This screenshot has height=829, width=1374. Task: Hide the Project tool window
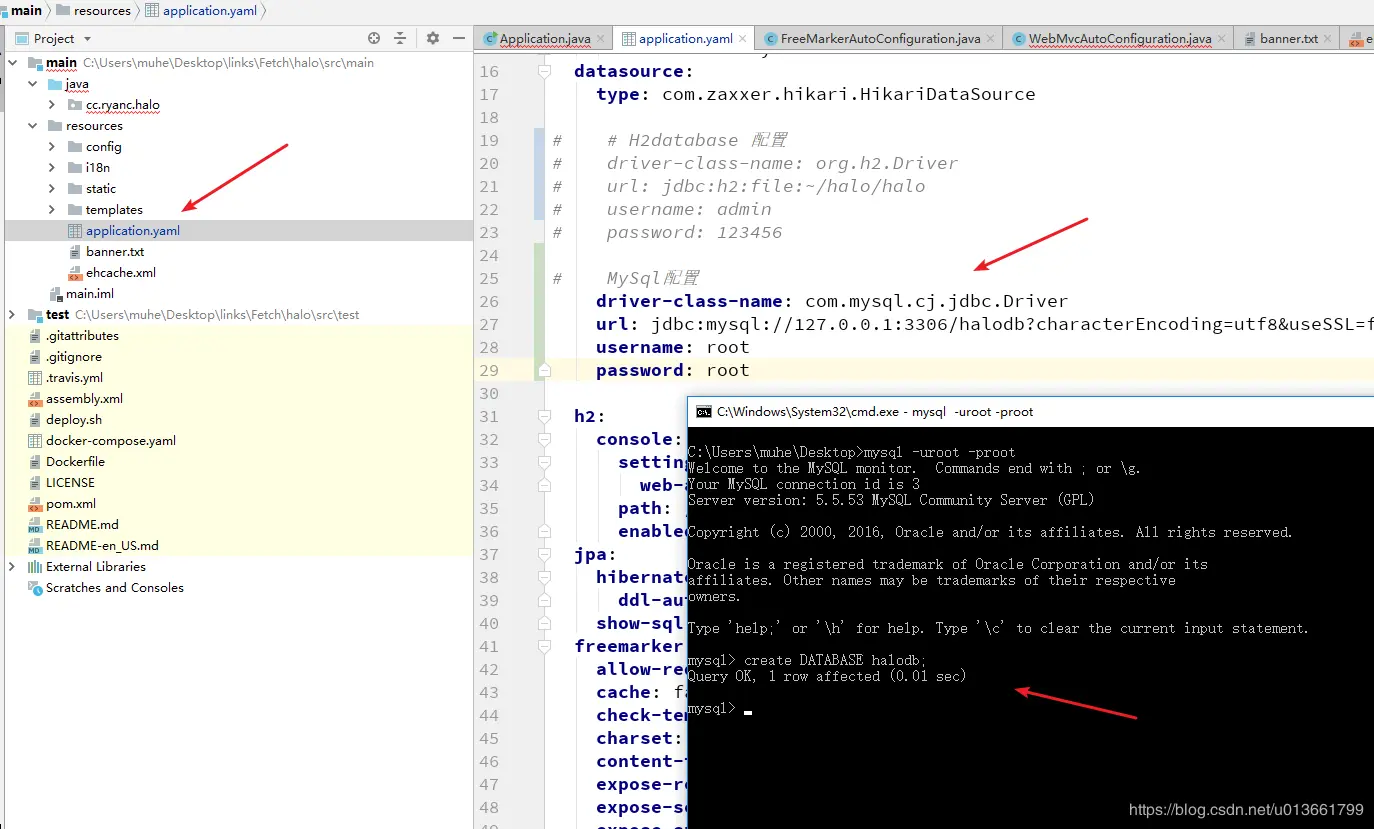point(459,38)
